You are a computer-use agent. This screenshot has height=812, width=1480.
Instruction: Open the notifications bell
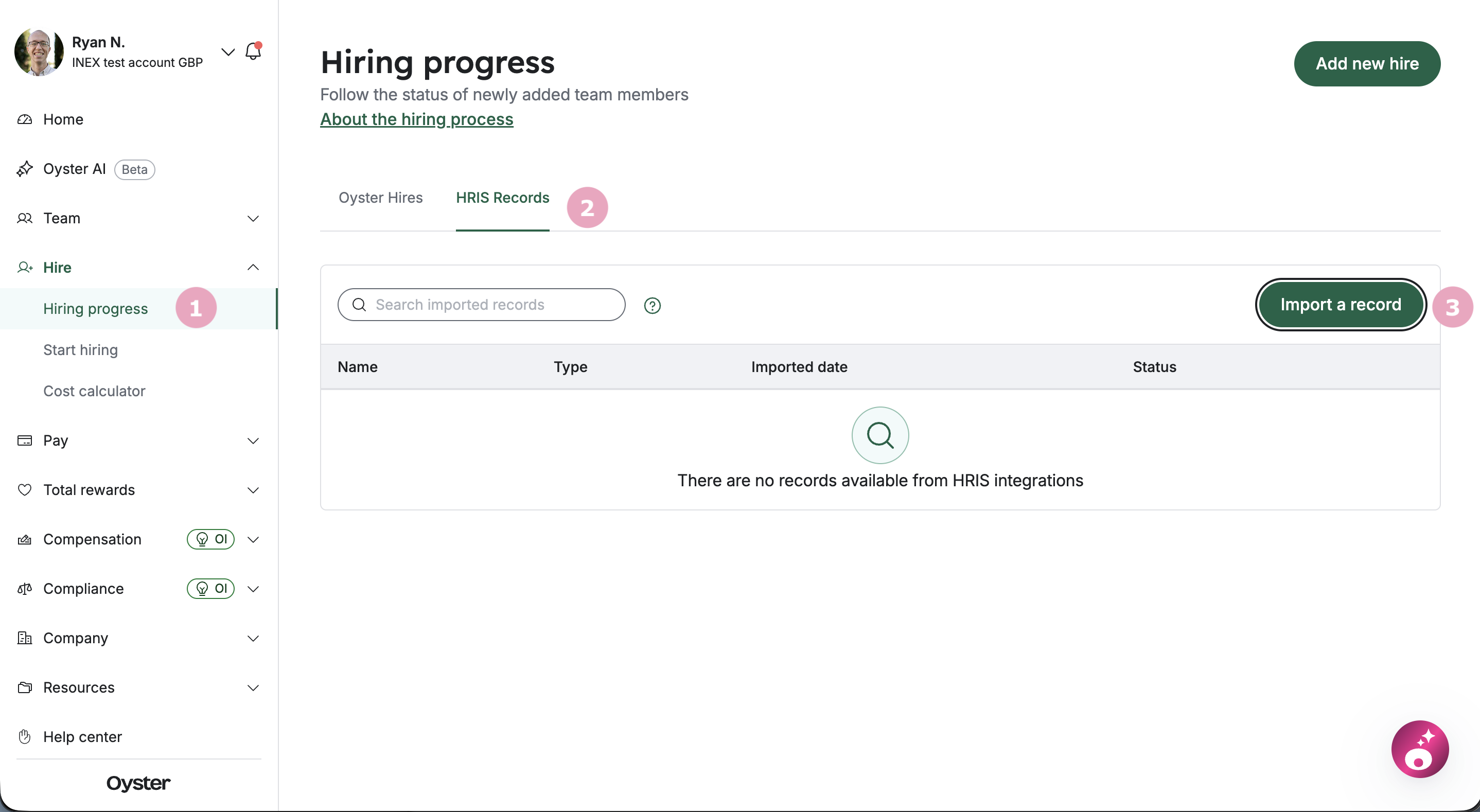click(x=253, y=52)
